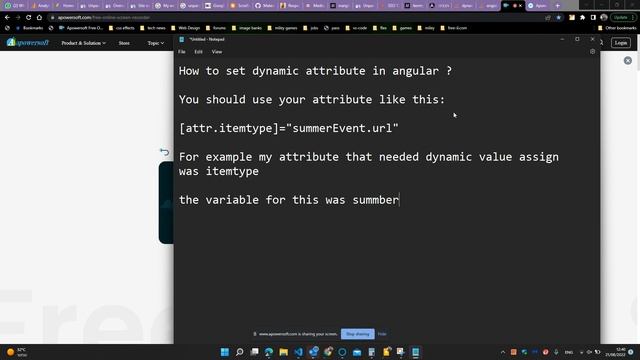Open the File menu in Notepad
Viewport: 640px width, 360px height.
pyautogui.click(x=182, y=52)
